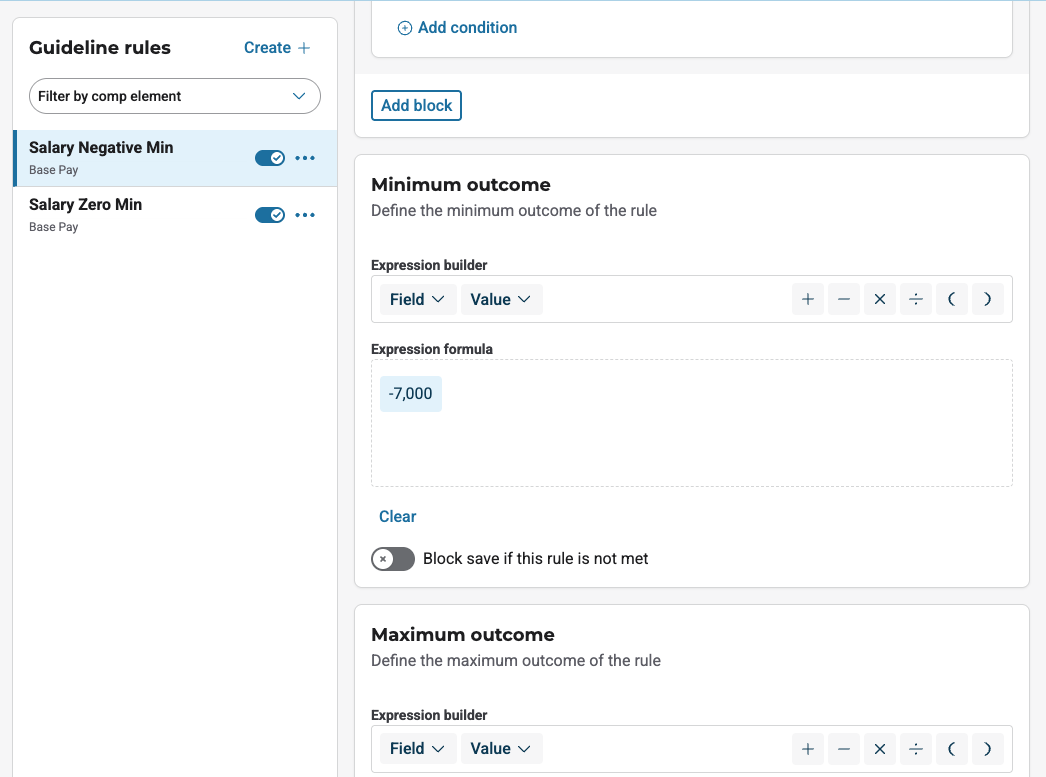Open more options for Salary Negative Min

[x=305, y=158]
